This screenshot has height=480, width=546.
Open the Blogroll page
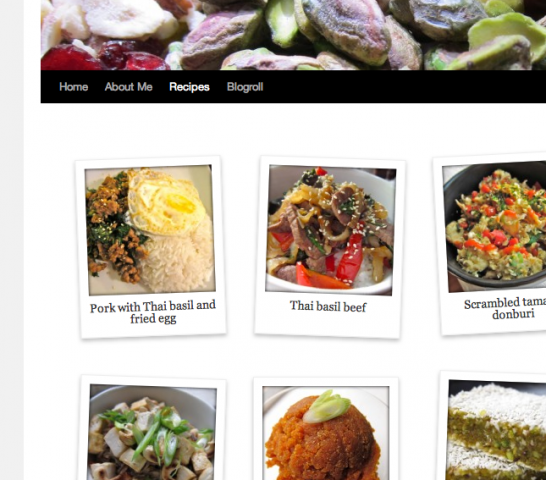click(245, 87)
